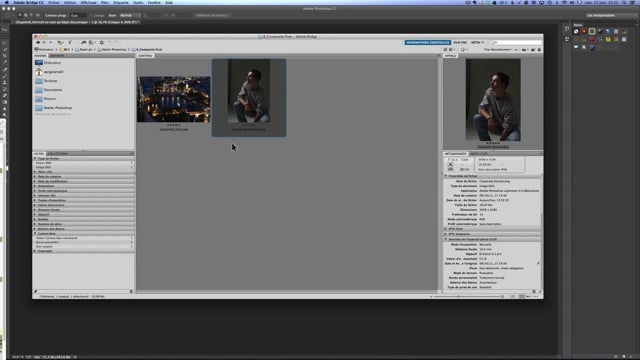Select Méta workspace button

(x=477, y=42)
